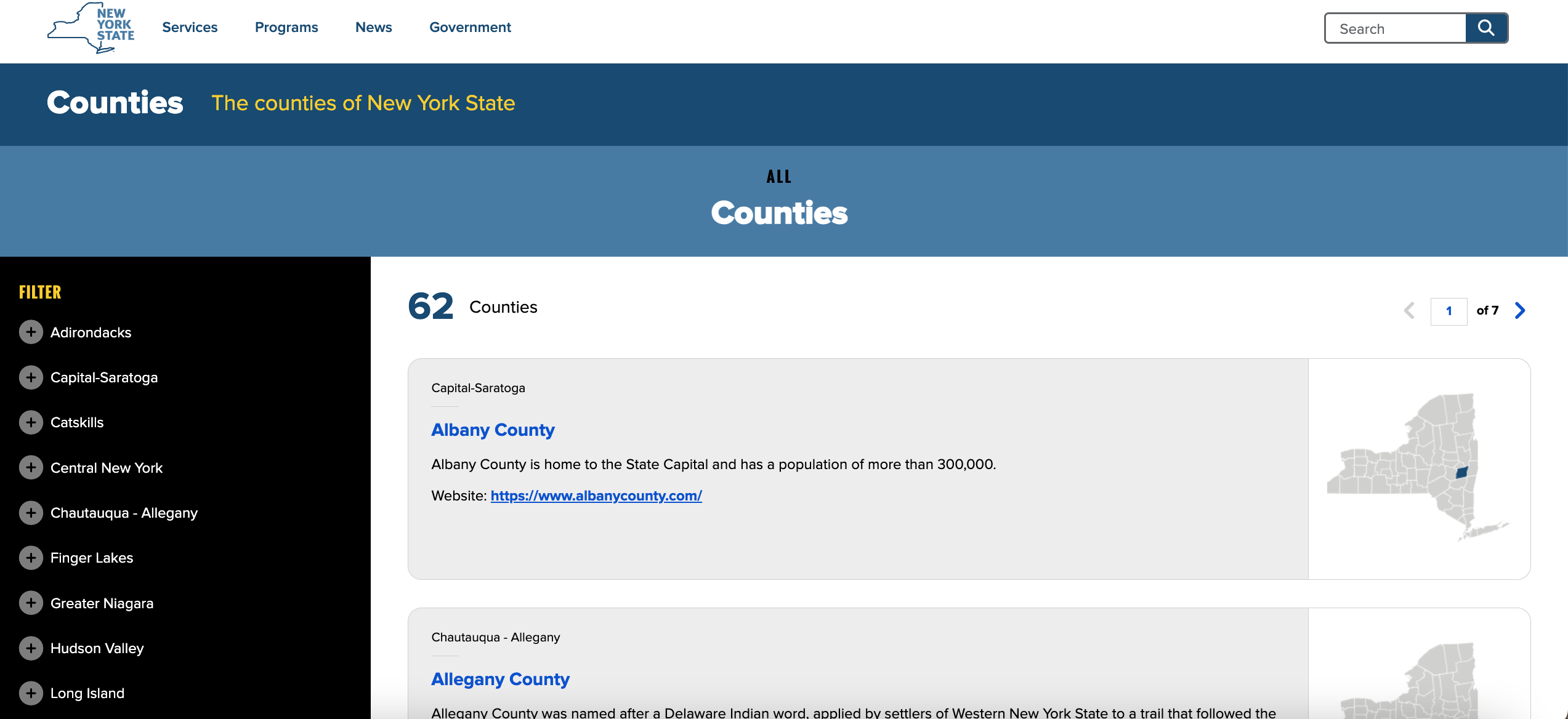Screen dimensions: 1568x719
Task: Add the Central New York filter
Action: (x=31, y=468)
